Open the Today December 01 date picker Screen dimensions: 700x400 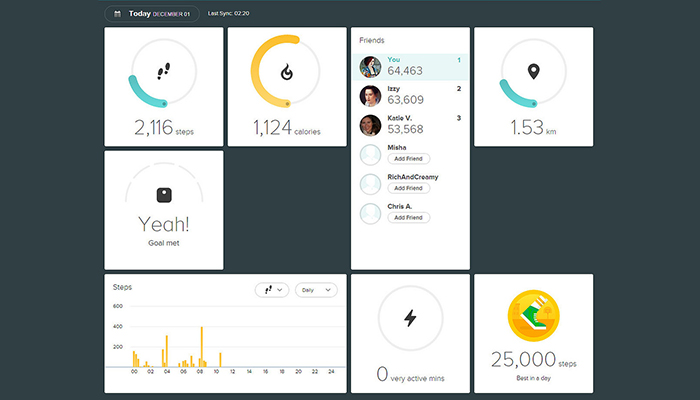(x=152, y=14)
